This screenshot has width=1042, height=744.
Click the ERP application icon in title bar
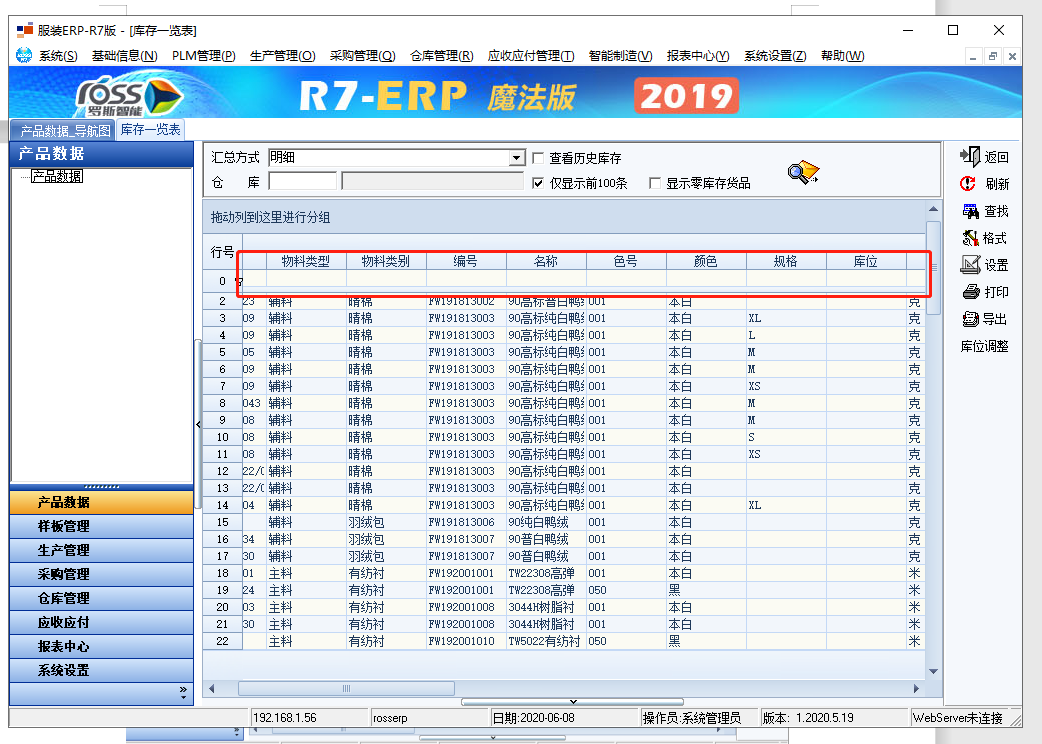[25, 30]
